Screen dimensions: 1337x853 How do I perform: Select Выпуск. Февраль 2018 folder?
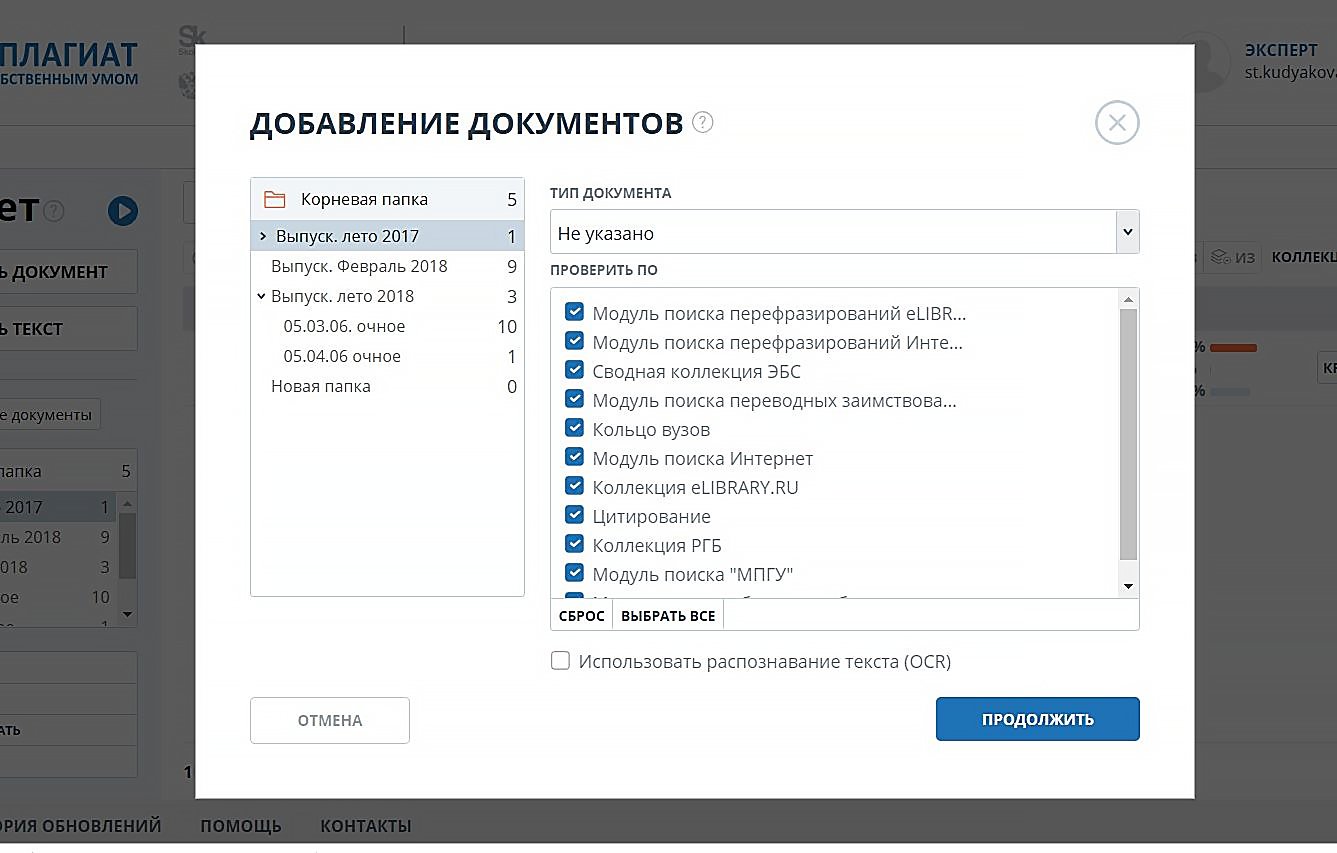[387, 266]
